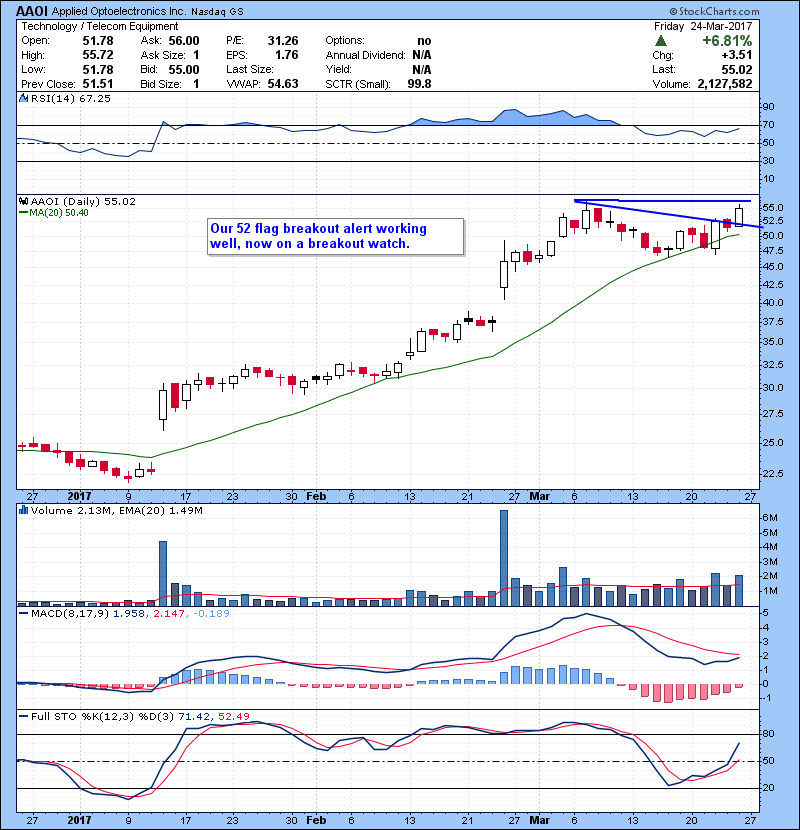Click the RSI(14) 67.25 indicator label
Image resolution: width=800 pixels, height=830 pixels.
[x=70, y=98]
